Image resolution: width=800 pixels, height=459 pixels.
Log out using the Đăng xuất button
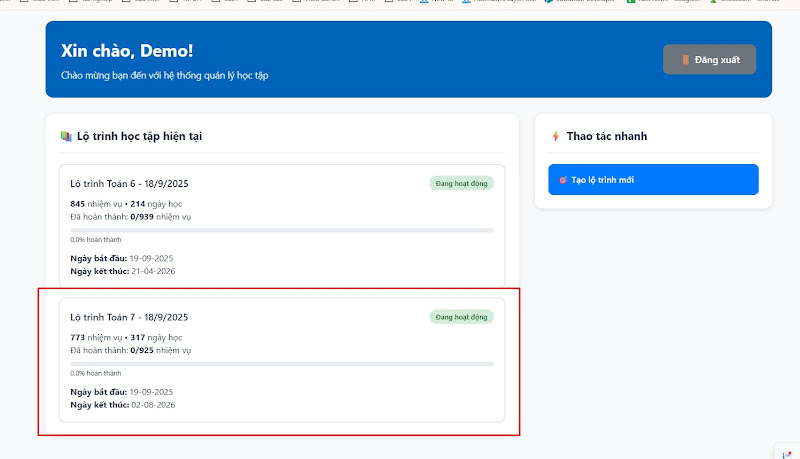coord(709,60)
